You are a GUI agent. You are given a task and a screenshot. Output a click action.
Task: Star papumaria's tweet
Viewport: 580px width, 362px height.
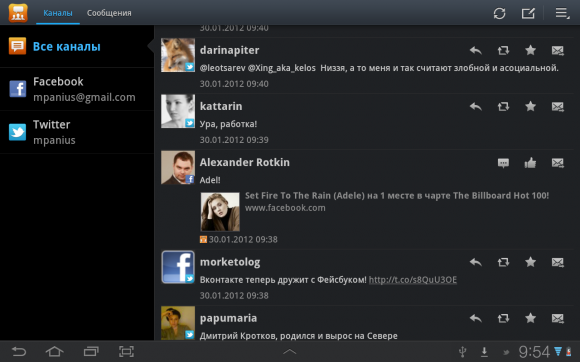pyautogui.click(x=530, y=318)
